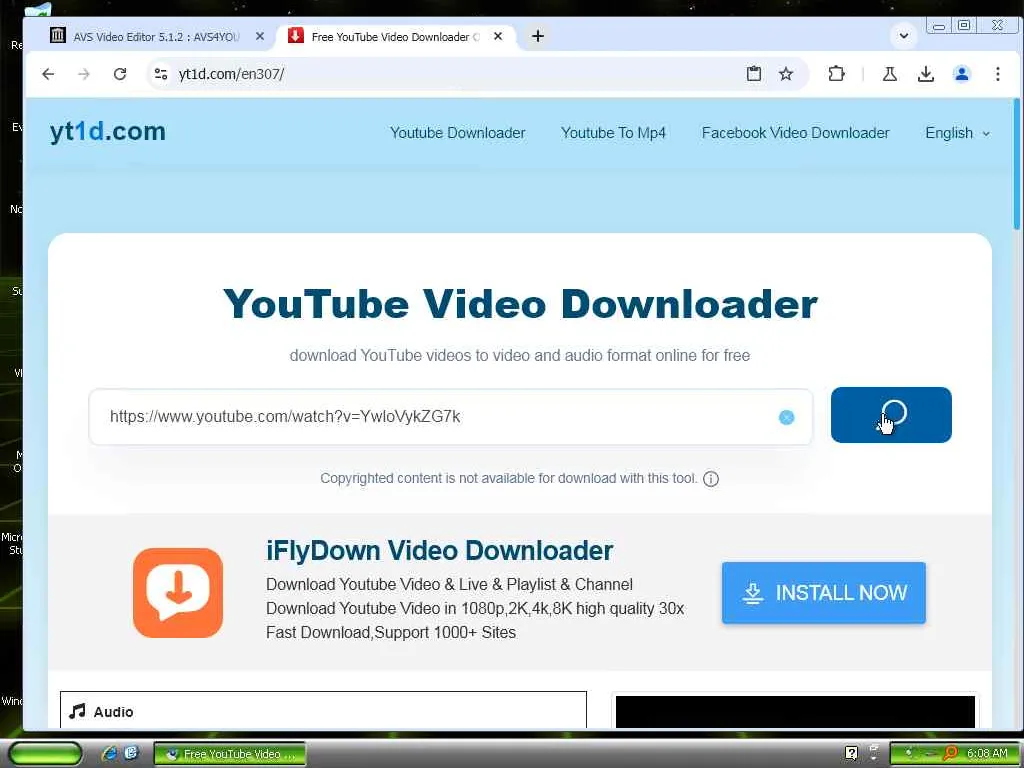Click the page vertical scrollbar thumb
Viewport: 1024px width, 768px height.
coord(1017,165)
